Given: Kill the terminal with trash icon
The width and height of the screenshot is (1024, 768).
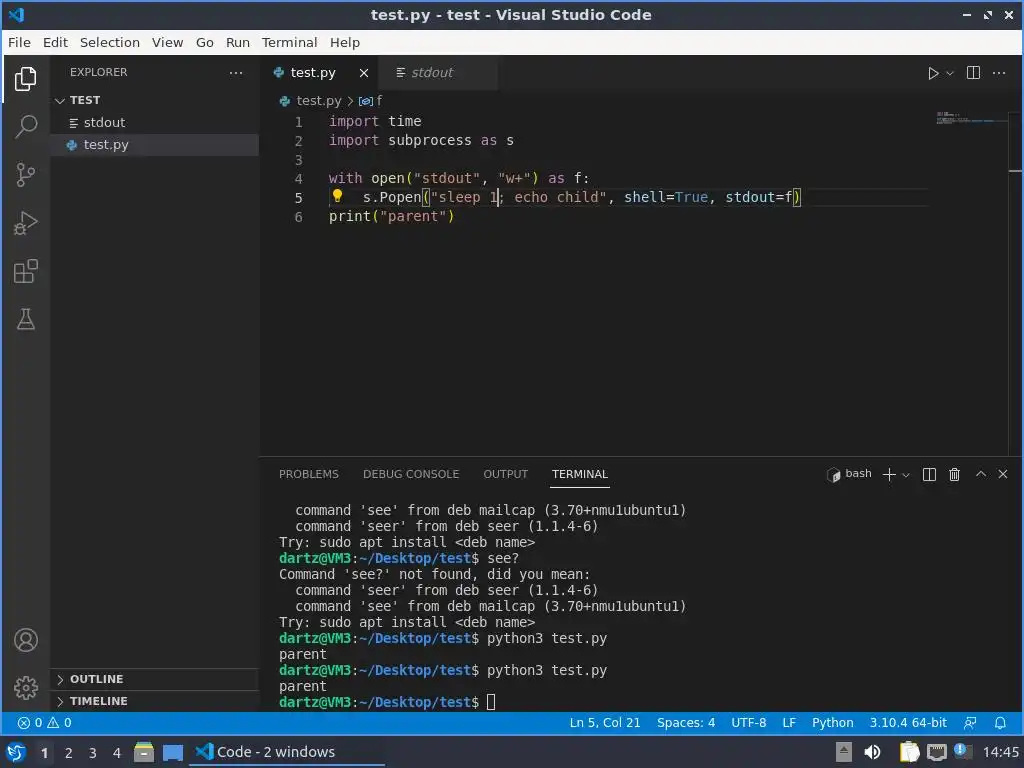Looking at the screenshot, I should [954, 475].
